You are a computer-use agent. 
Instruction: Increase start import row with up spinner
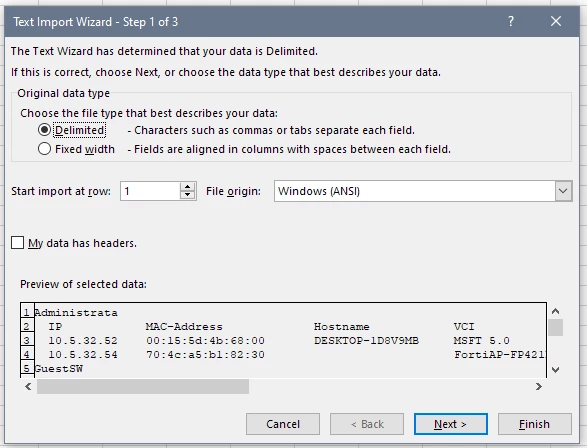click(x=188, y=186)
